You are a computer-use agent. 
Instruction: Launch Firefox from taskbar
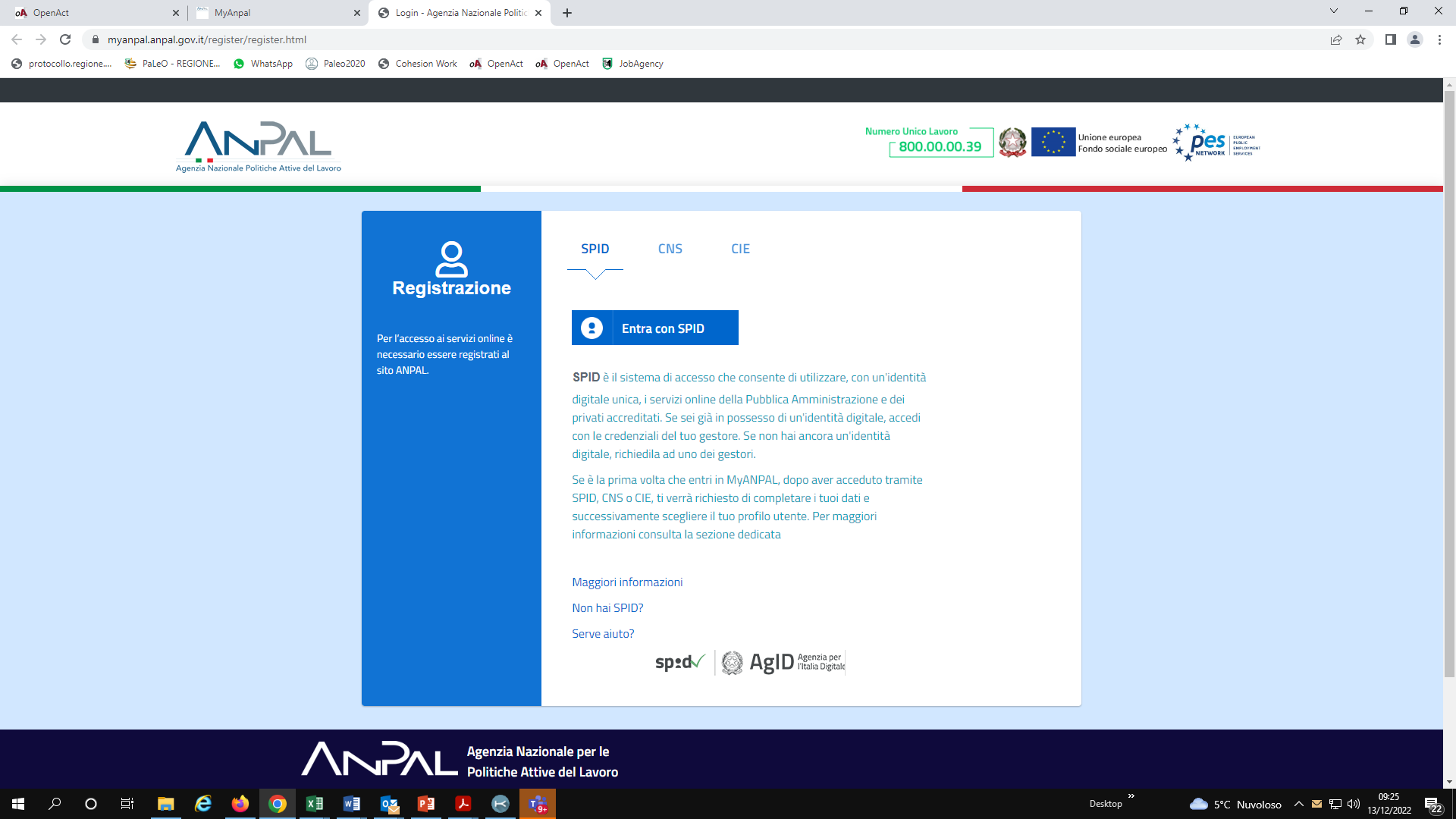(240, 804)
